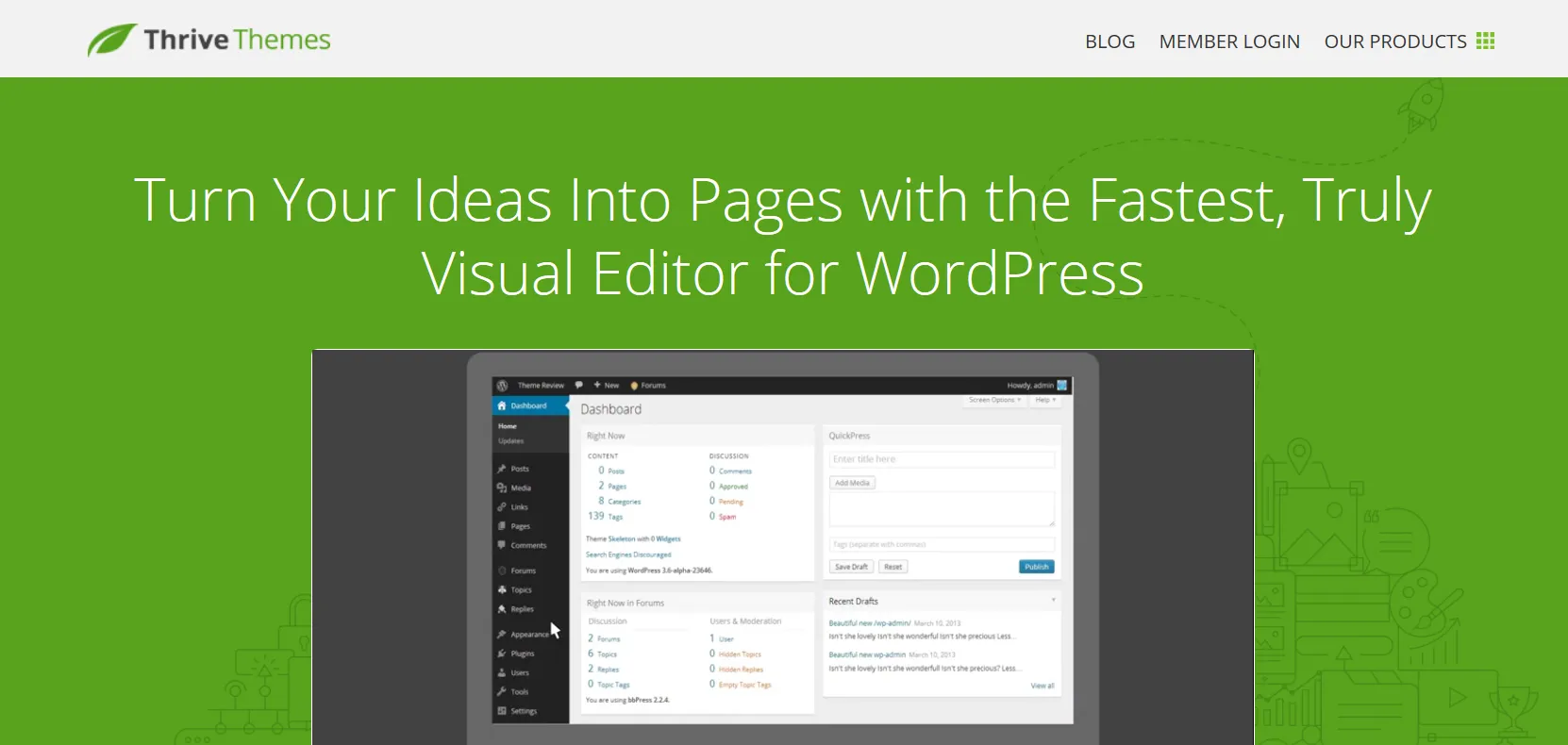Select the Posts pin icon in sidebar
The image size is (1568, 745).
tap(502, 469)
